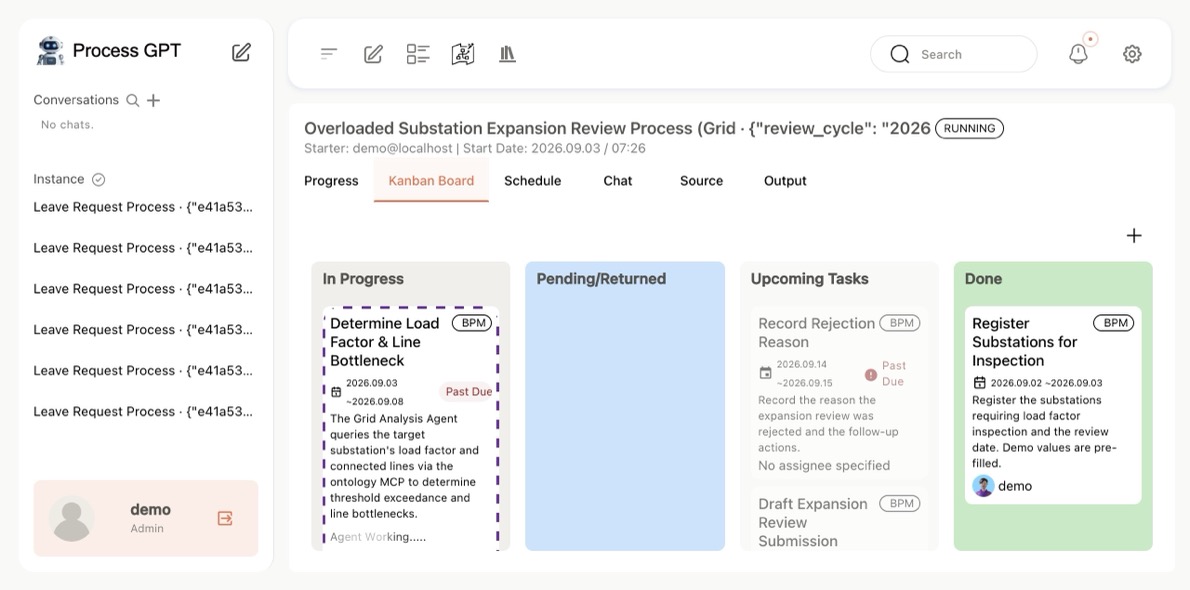
Task: Open the notifications bell
Action: coord(1078,54)
